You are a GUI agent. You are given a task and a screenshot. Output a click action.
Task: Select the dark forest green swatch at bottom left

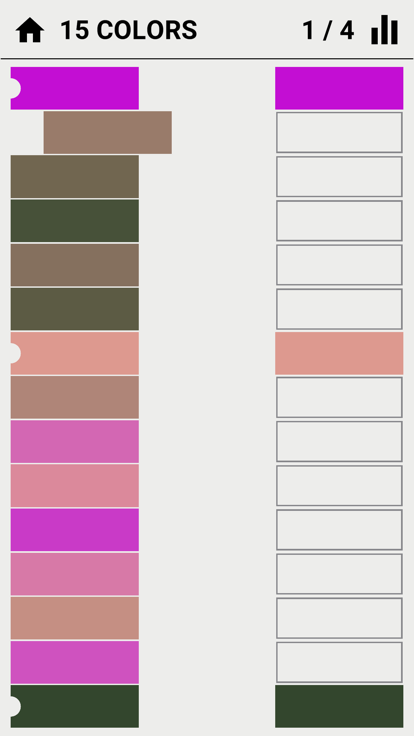pyautogui.click(x=75, y=706)
